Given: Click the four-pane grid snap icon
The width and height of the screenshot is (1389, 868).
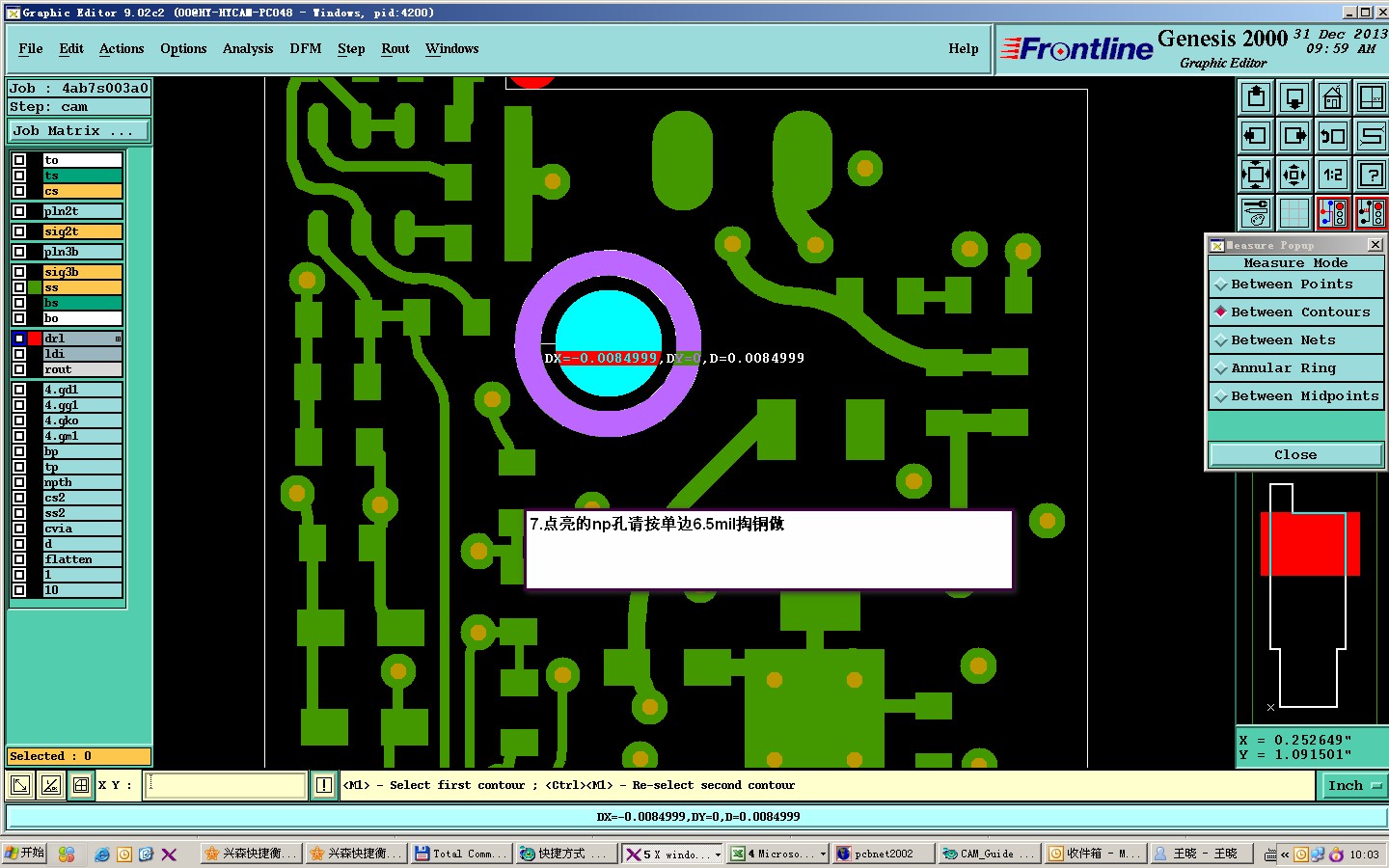Looking at the screenshot, I should tap(81, 785).
